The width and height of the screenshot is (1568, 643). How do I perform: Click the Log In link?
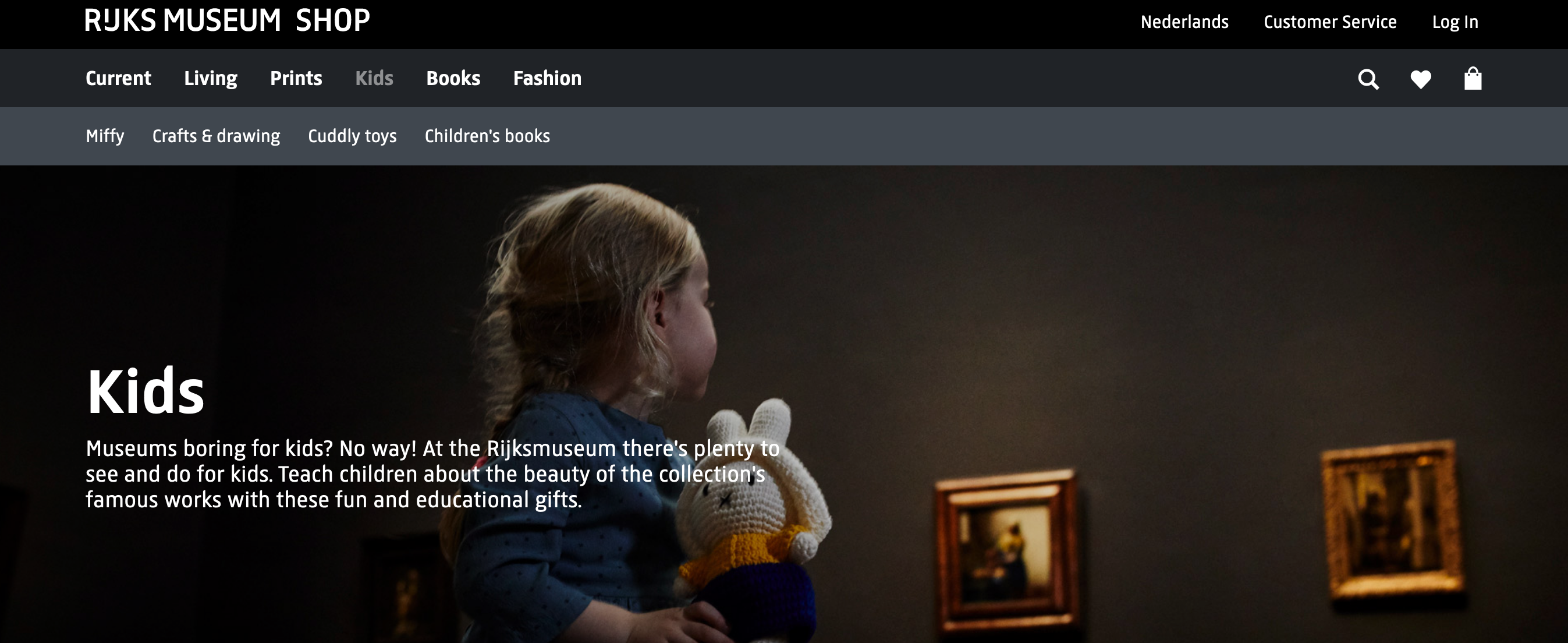click(x=1455, y=22)
